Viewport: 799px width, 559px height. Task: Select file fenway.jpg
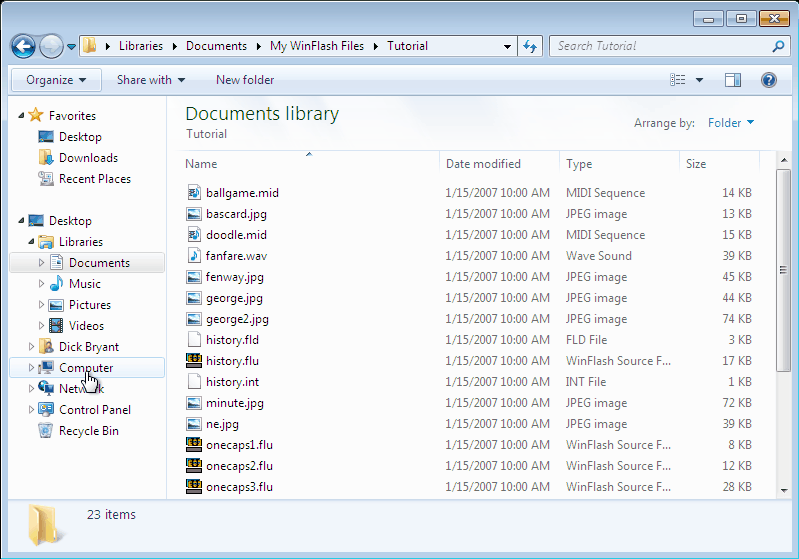[x=234, y=277]
